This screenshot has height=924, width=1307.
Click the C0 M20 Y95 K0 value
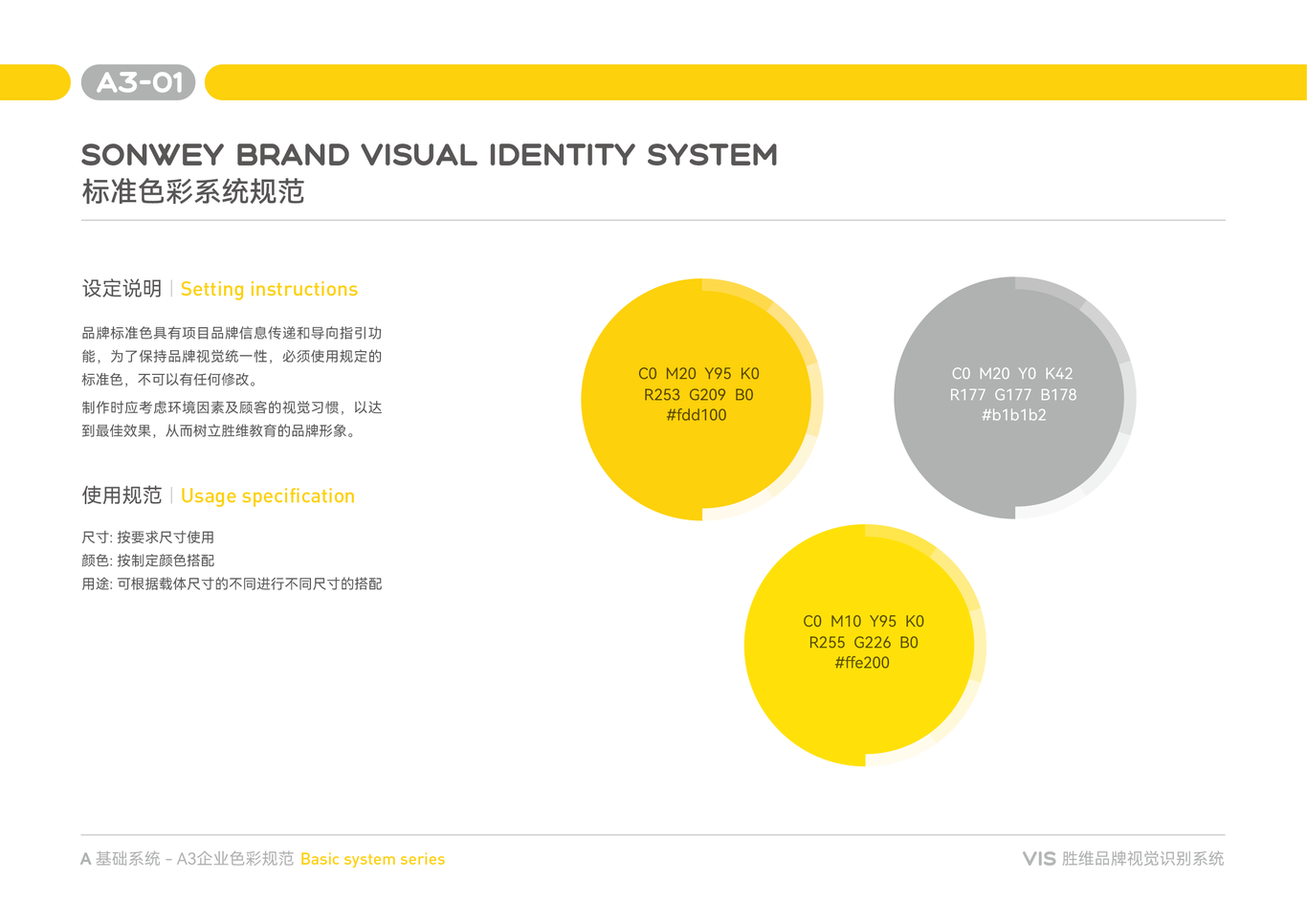(x=698, y=374)
